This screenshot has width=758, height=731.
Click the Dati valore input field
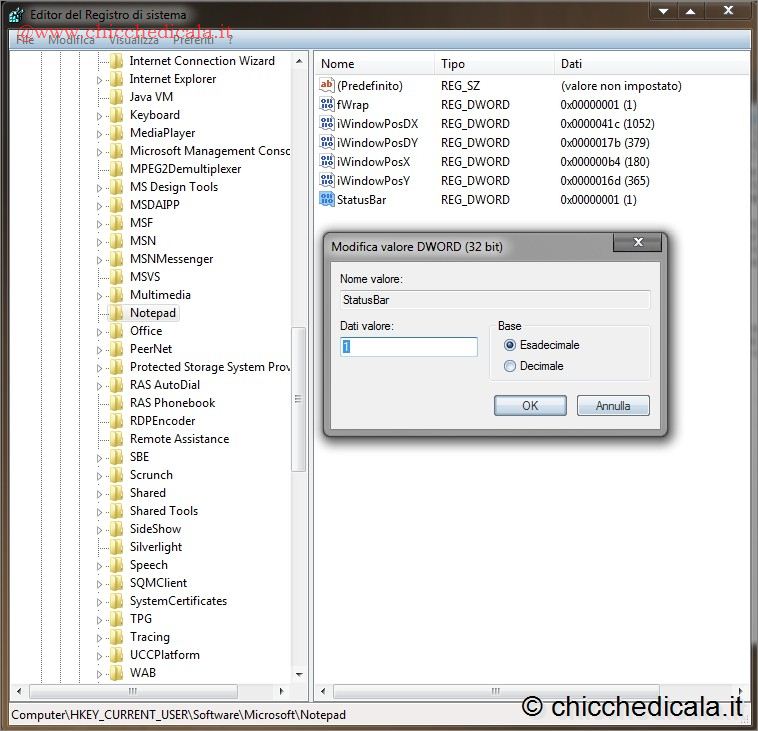409,347
